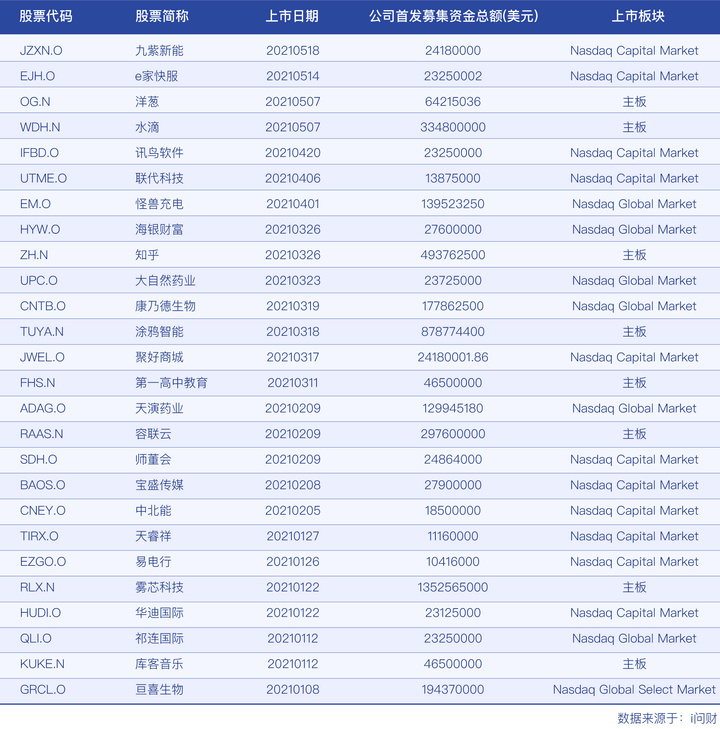Select stock code EZGO.O
720x729 pixels.
point(43,562)
